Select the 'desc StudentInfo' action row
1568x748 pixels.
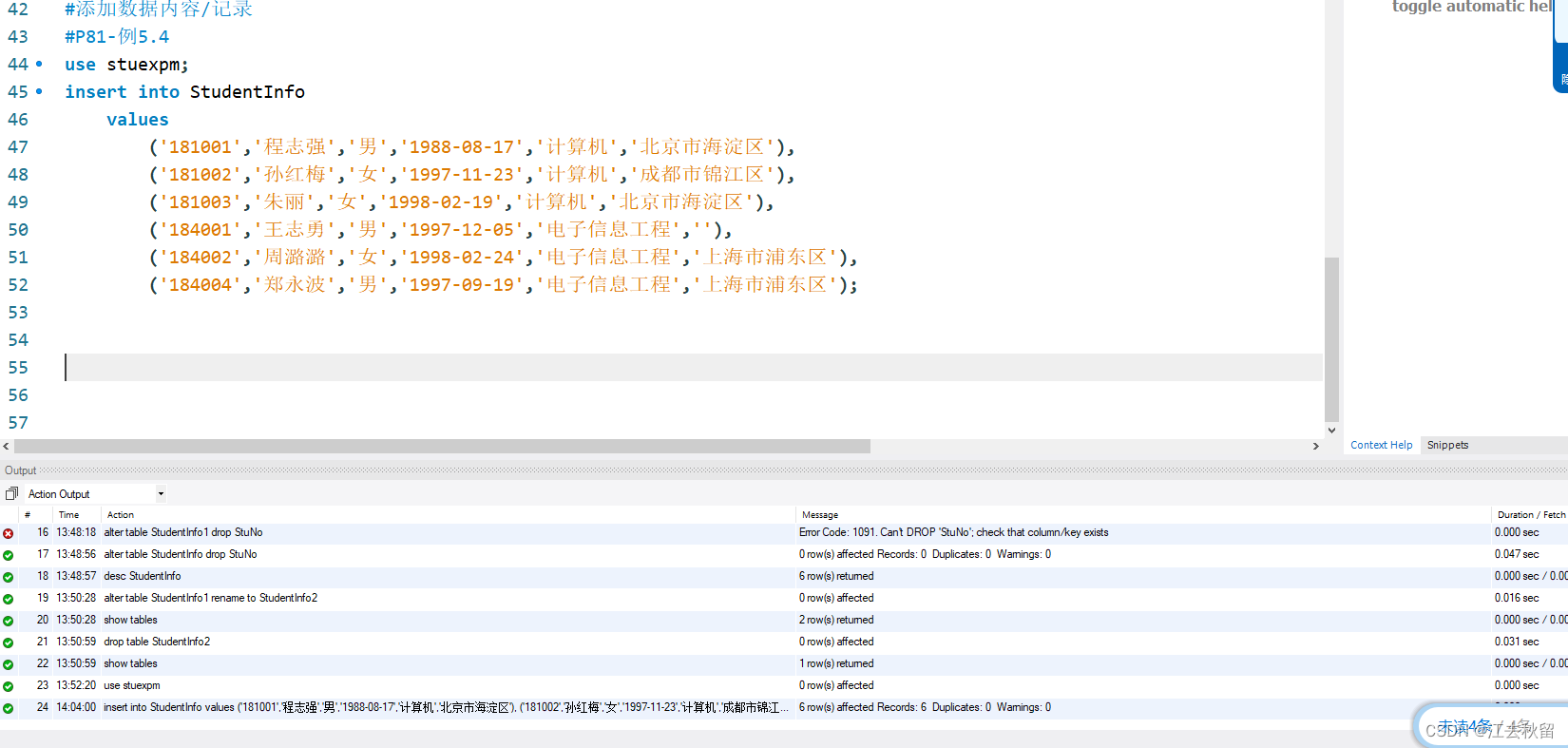(143, 576)
